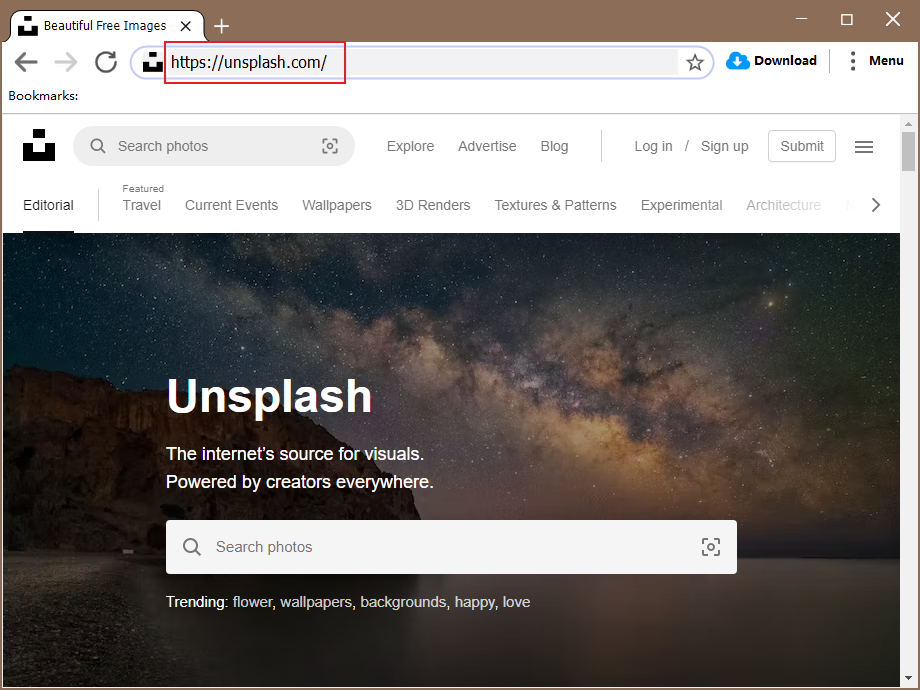Open the hamburger menu icon
Image resolution: width=920 pixels, height=690 pixels.
(x=864, y=147)
